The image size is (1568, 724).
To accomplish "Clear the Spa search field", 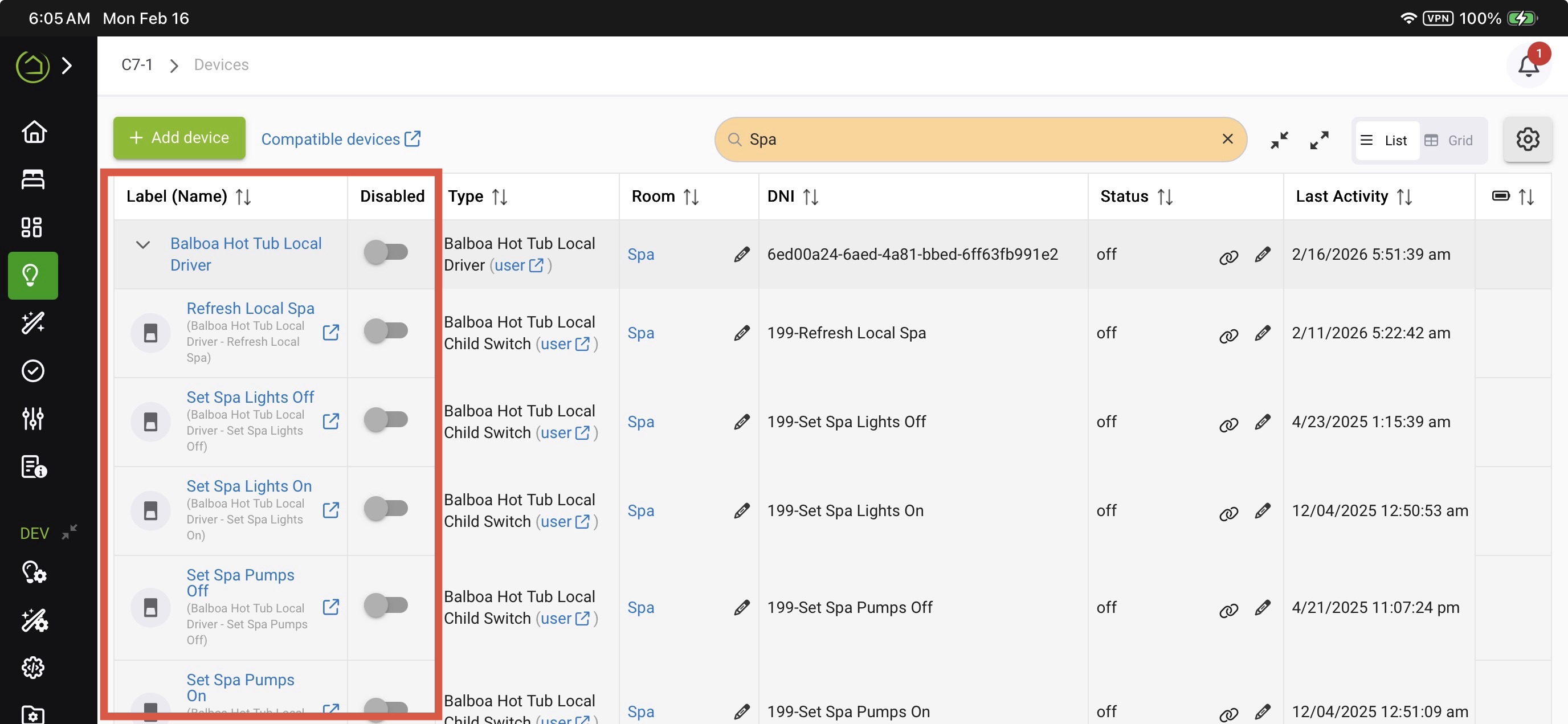I will click(x=1227, y=139).
